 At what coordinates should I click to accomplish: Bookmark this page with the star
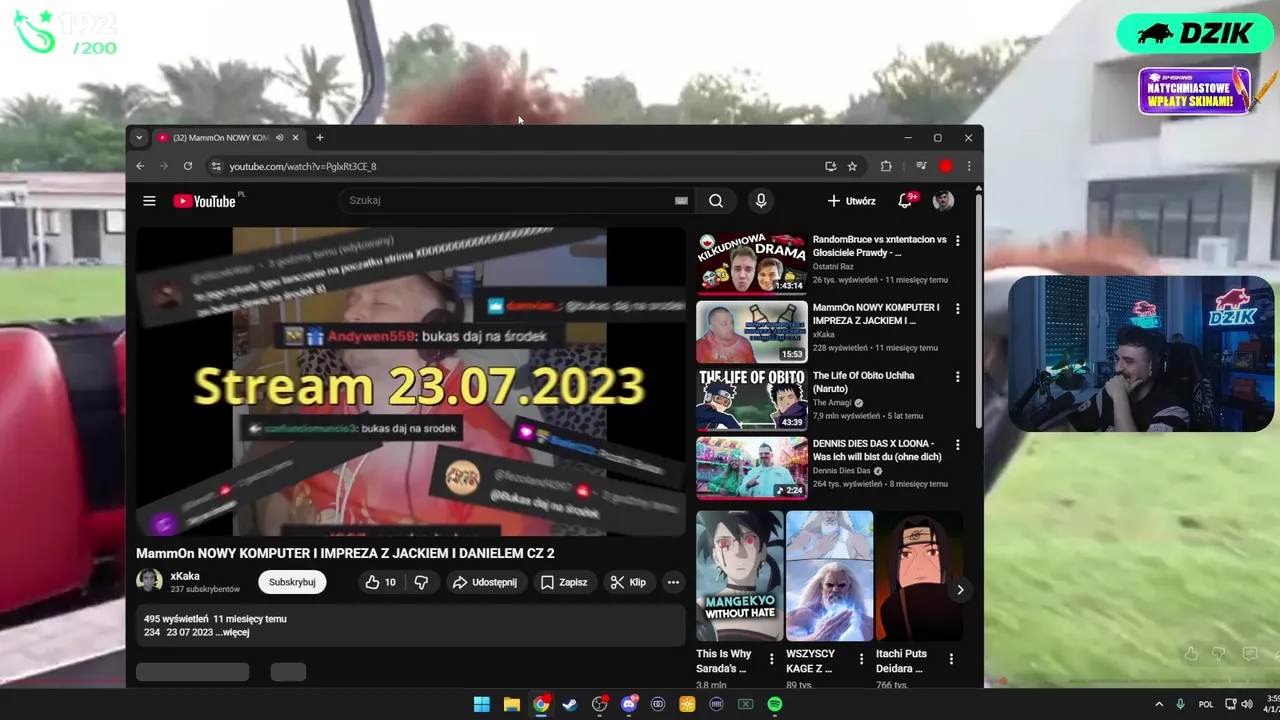tap(852, 166)
